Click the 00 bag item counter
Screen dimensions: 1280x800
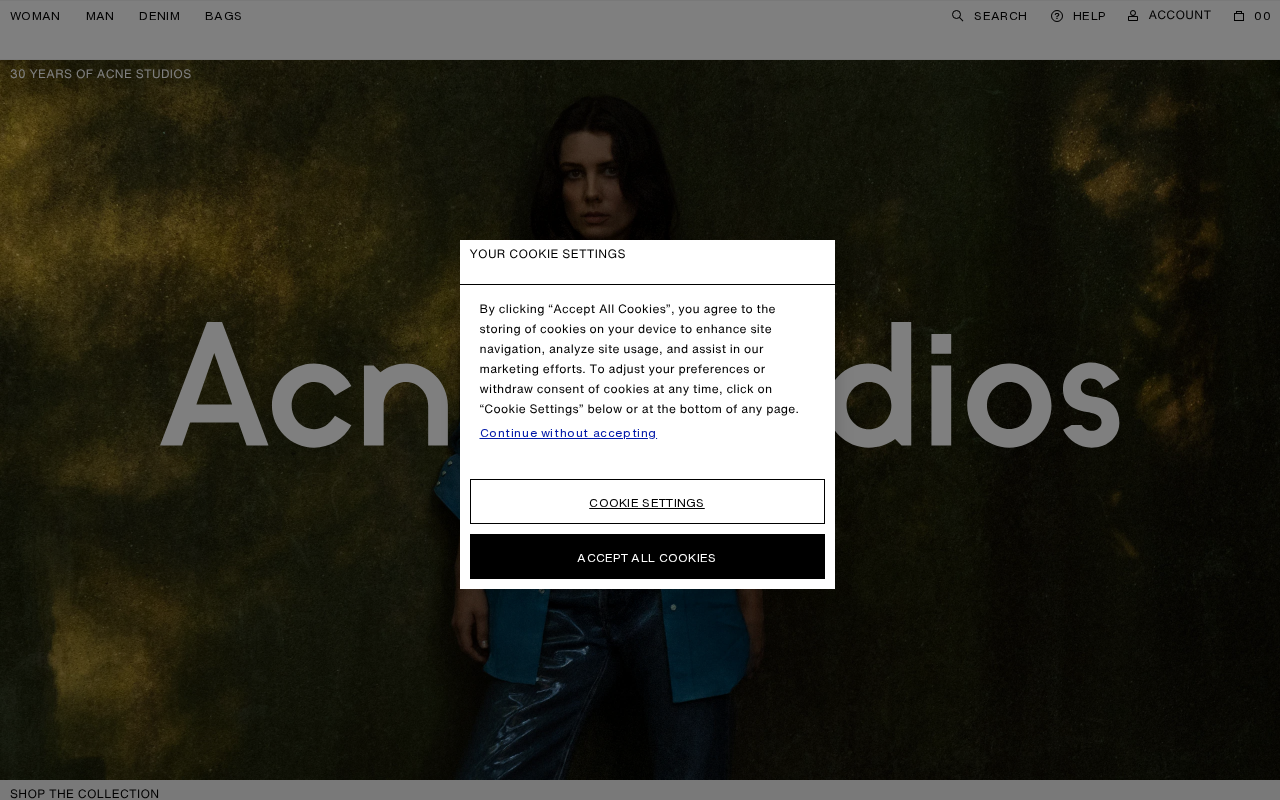tap(1262, 16)
